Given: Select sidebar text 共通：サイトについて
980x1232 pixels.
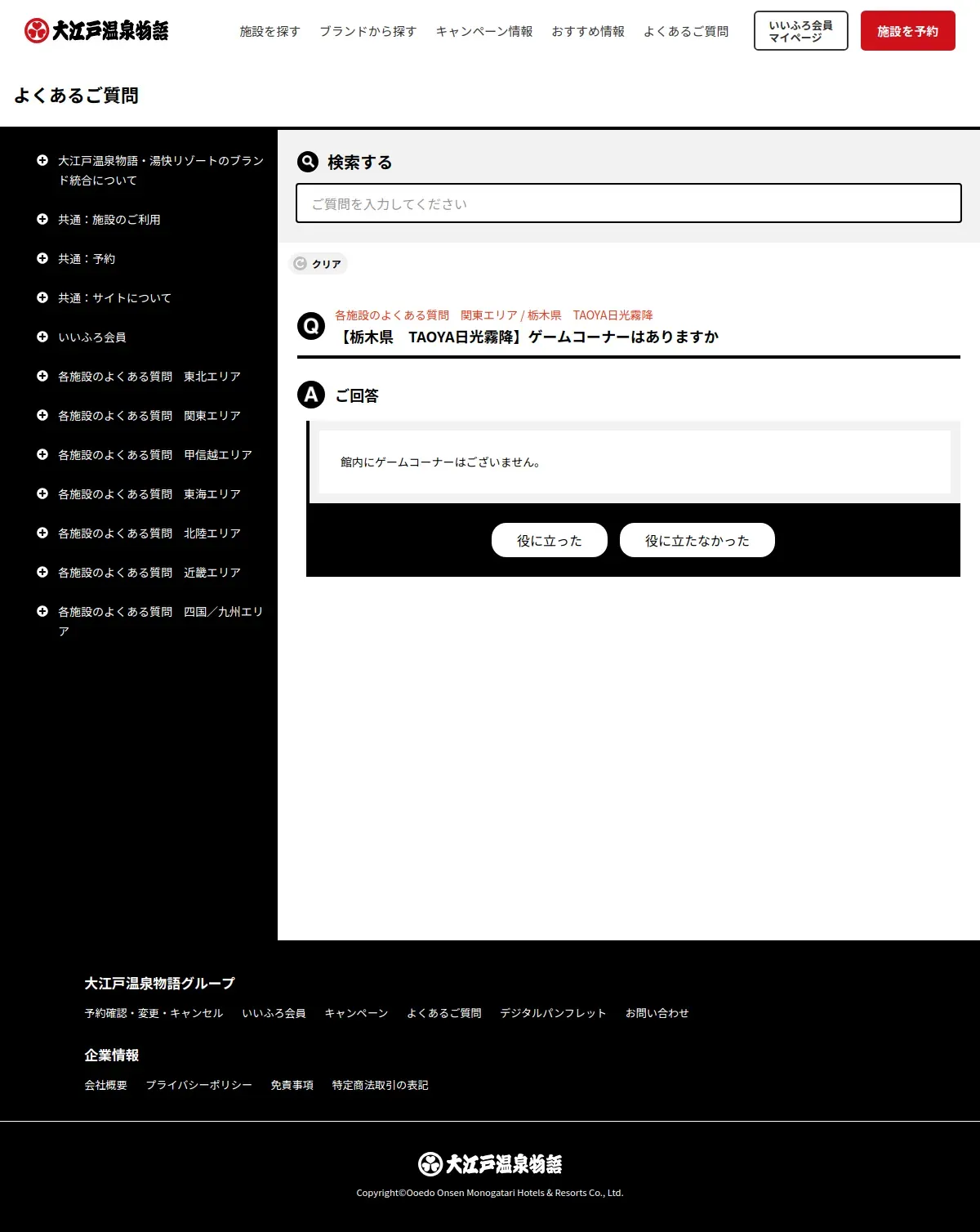Looking at the screenshot, I should [x=115, y=297].
